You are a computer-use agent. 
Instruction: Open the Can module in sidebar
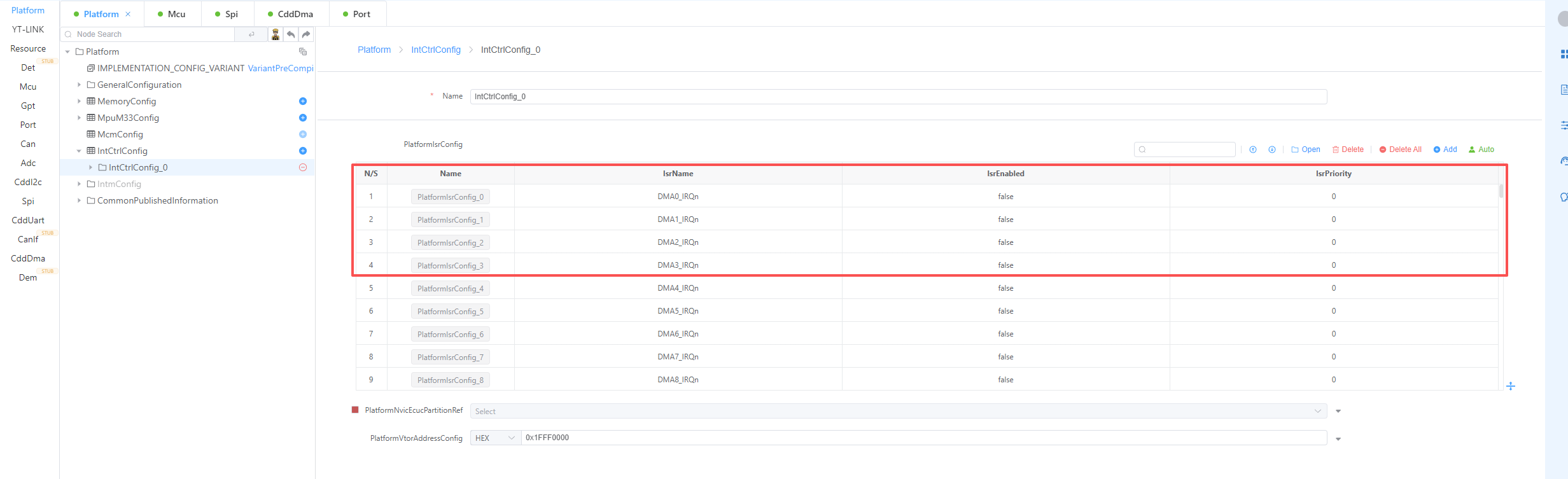28,144
